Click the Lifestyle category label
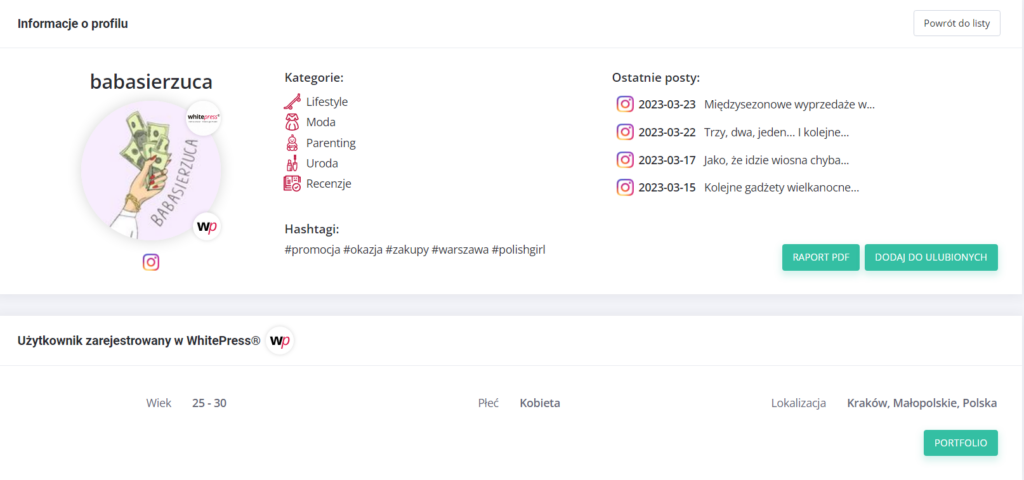The height and width of the screenshot is (480, 1024). (x=327, y=102)
